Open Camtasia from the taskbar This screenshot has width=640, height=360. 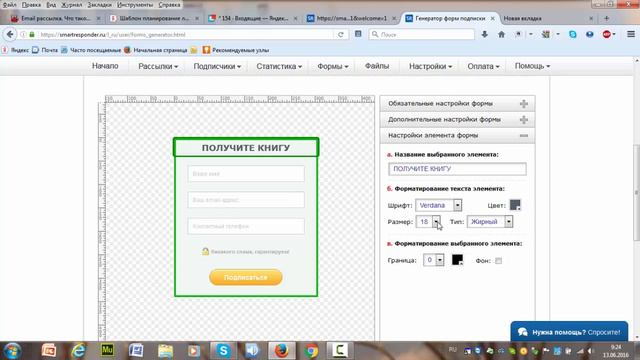click(340, 351)
